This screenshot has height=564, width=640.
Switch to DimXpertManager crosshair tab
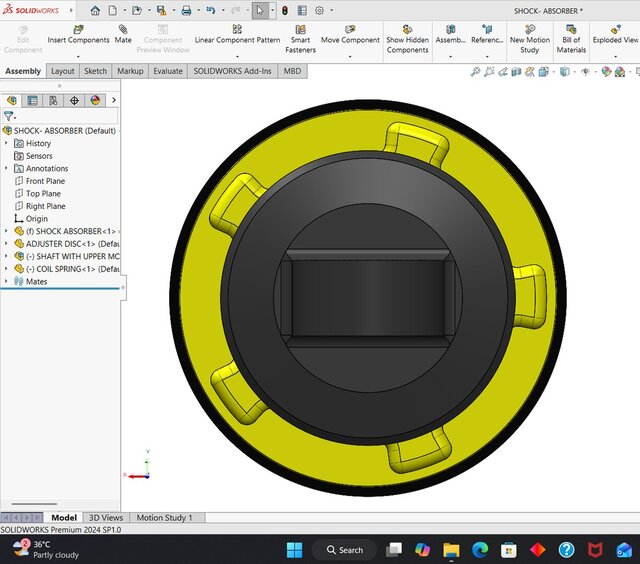tap(74, 100)
